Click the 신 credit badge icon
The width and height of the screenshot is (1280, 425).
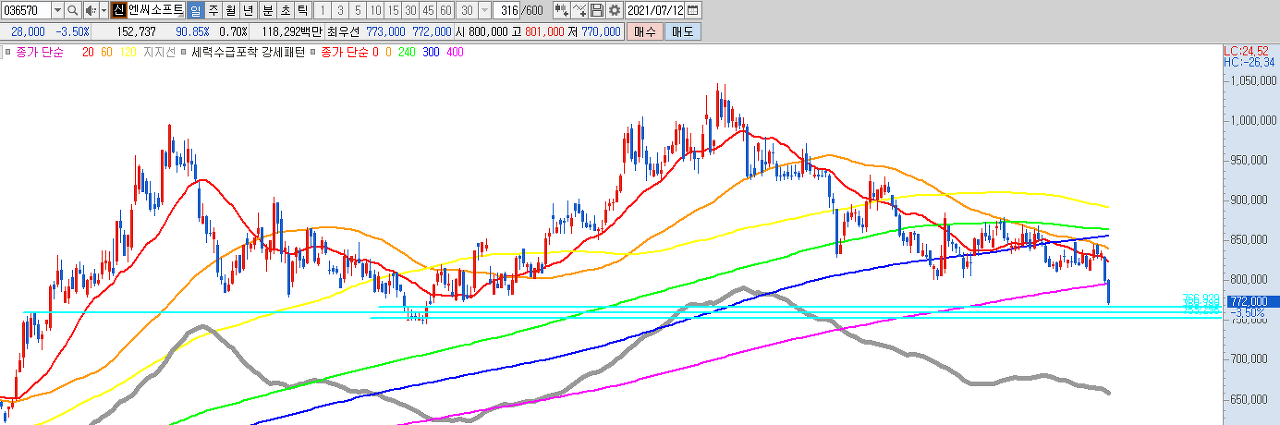coord(119,10)
